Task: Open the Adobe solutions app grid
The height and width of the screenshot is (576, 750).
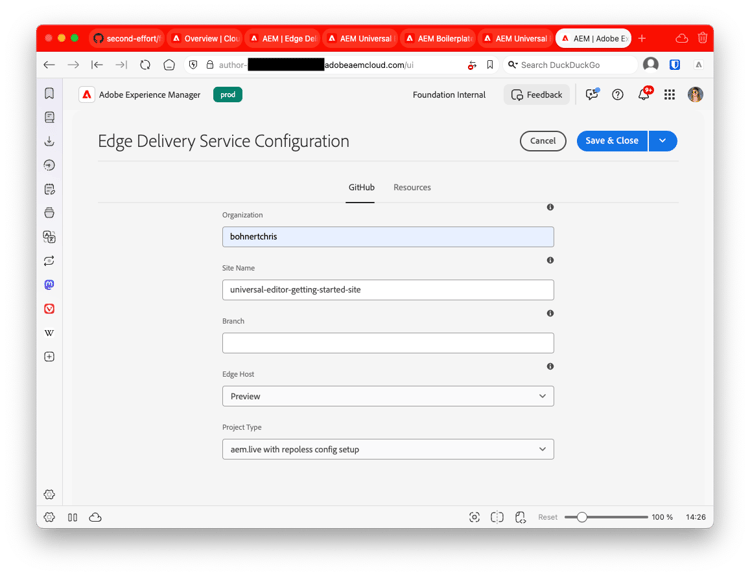Action: pyautogui.click(x=669, y=95)
